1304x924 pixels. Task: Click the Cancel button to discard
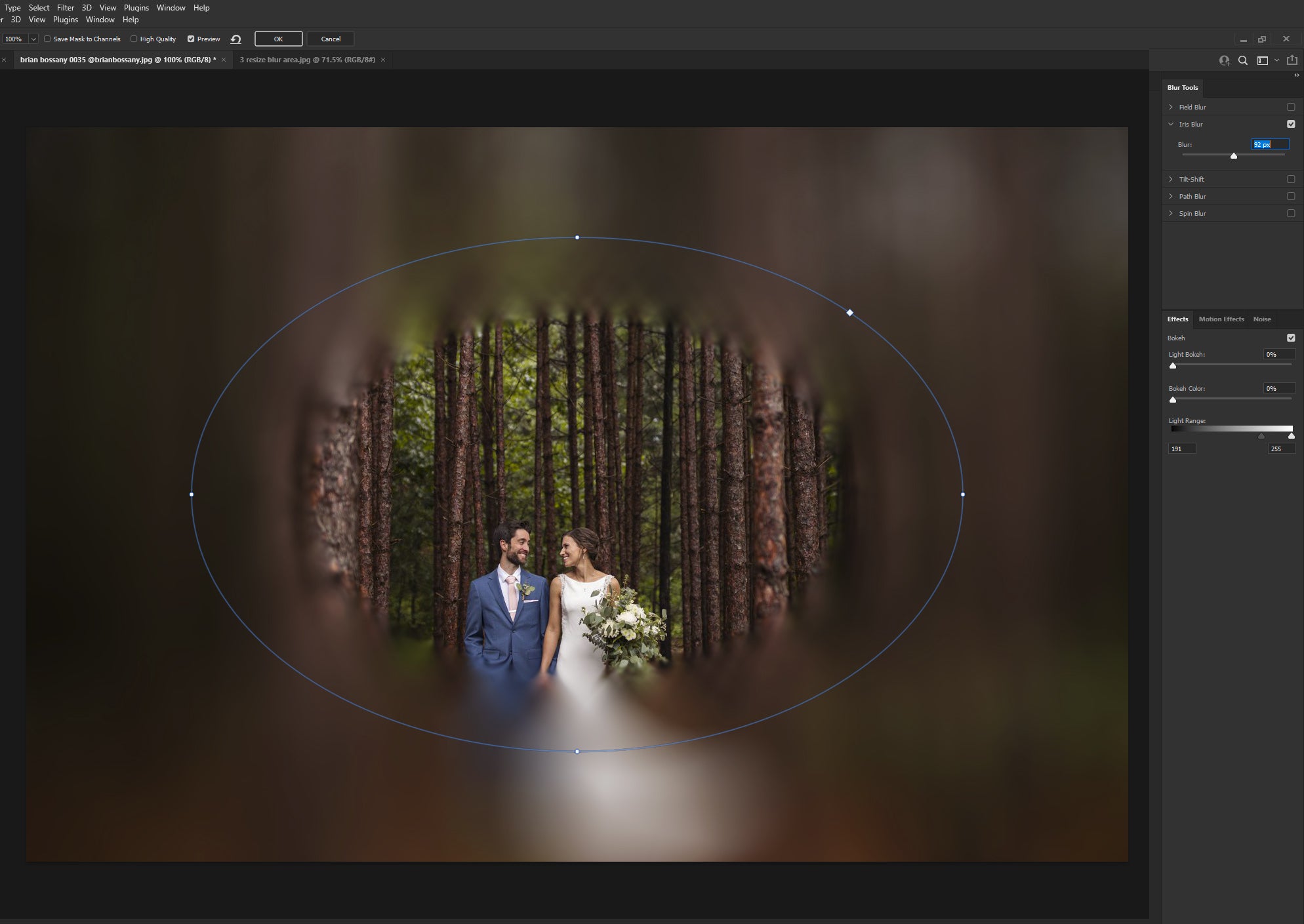click(x=330, y=38)
